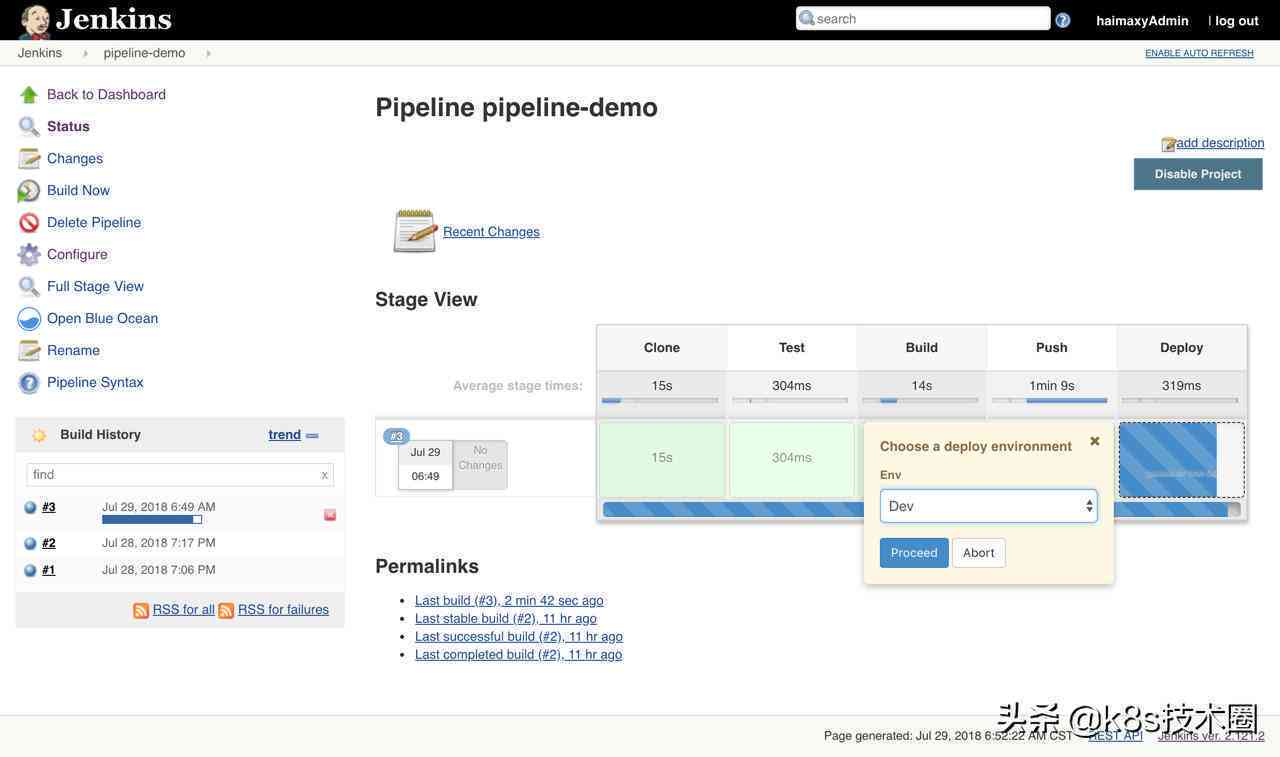Click the Build History sun weather icon
Viewport: 1280px width, 757px height.
(x=39, y=435)
